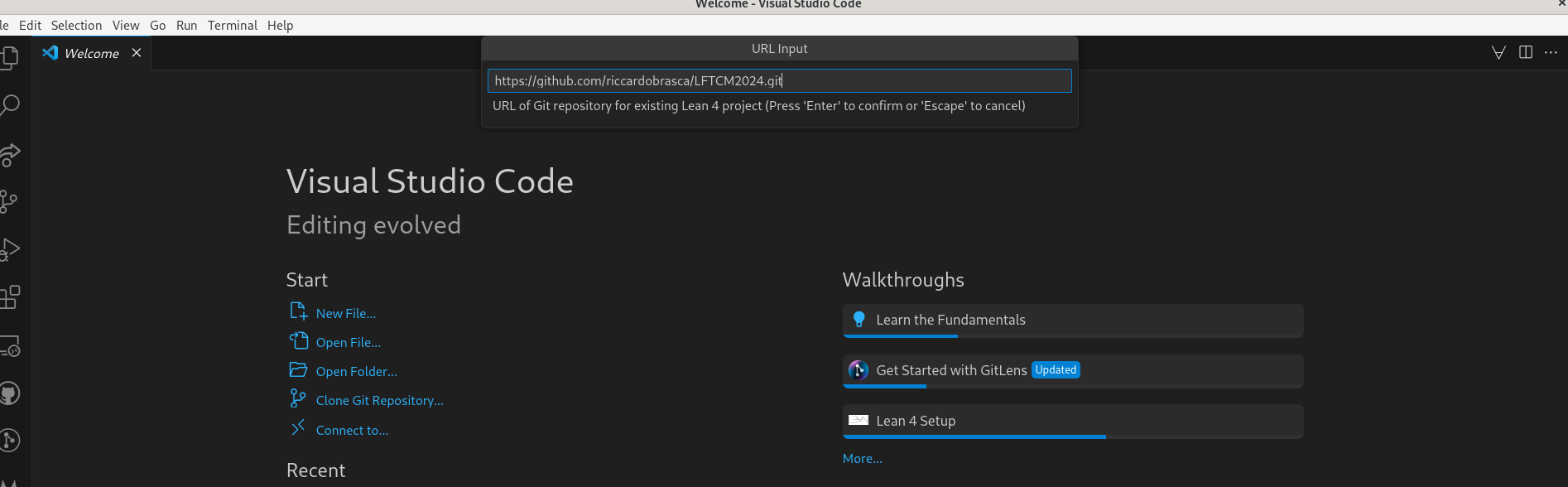The image size is (1568, 487).
Task: Open Run and Debug view
Action: coord(9,249)
